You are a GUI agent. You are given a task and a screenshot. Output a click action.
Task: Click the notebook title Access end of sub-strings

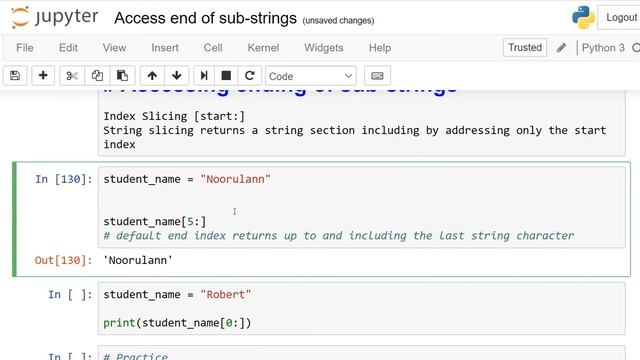click(x=205, y=18)
